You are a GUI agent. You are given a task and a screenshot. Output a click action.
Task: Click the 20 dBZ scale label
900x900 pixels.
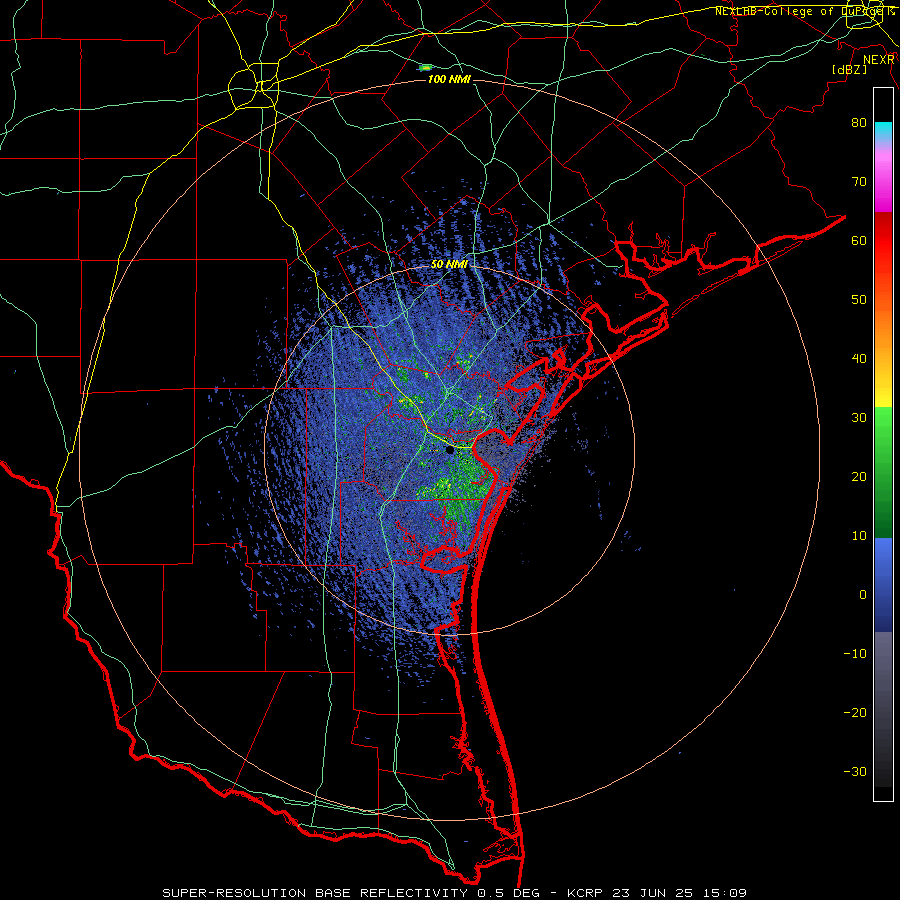tap(859, 476)
